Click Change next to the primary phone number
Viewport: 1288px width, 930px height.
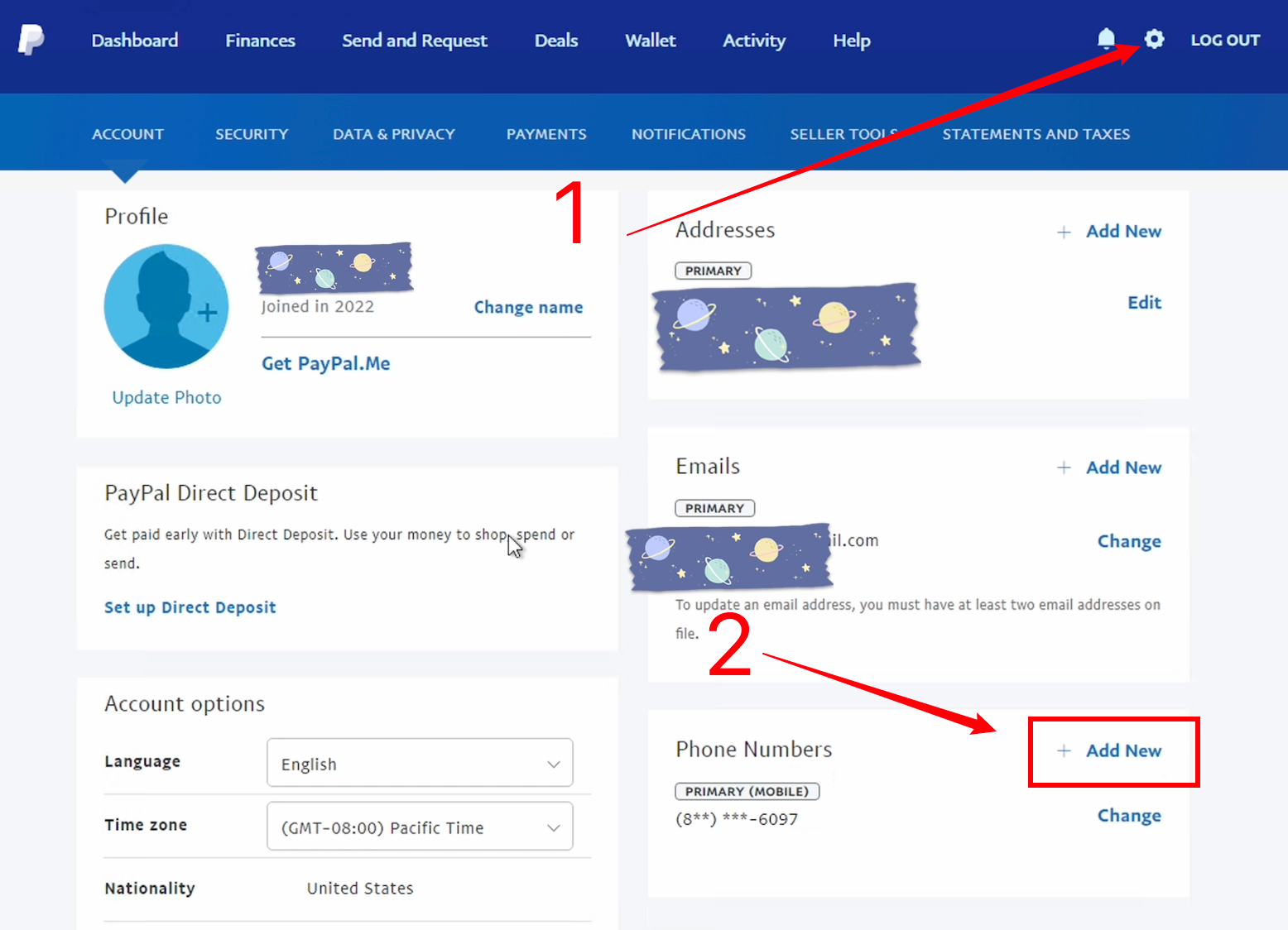[1129, 816]
